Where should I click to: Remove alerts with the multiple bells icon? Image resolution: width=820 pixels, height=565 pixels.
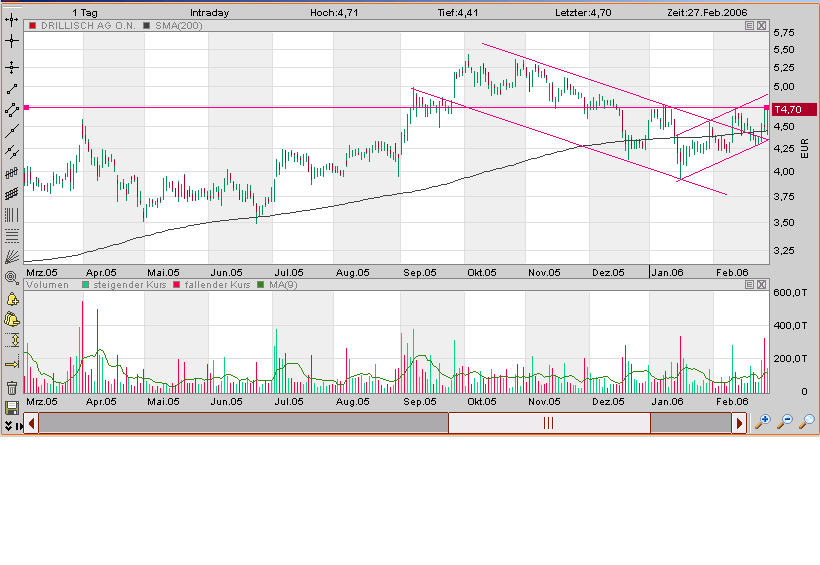point(12,319)
